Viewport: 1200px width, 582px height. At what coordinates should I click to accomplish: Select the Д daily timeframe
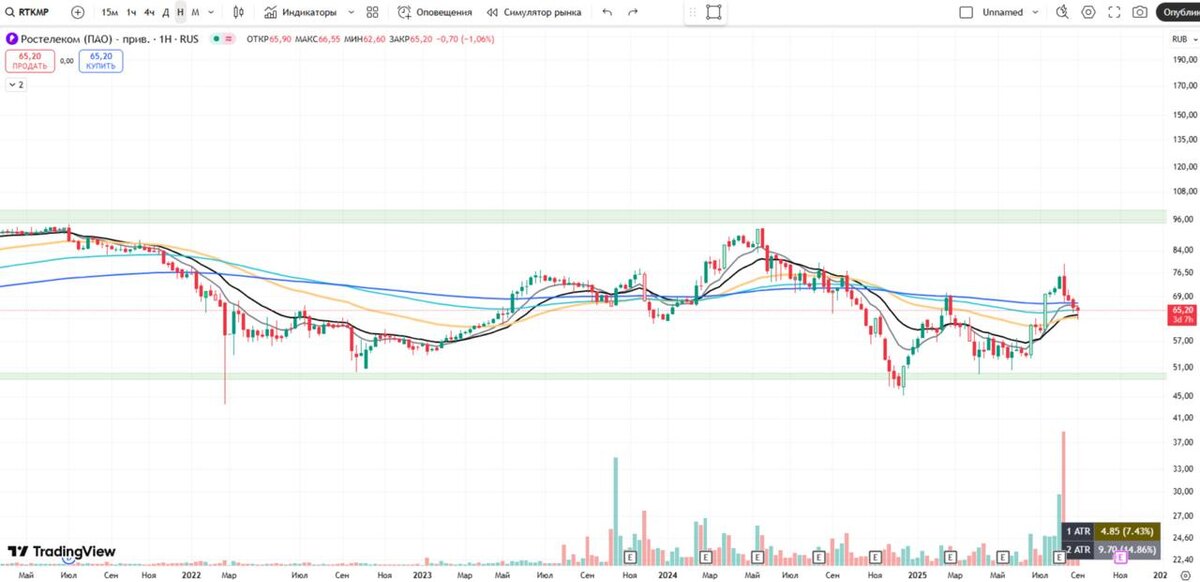166,12
